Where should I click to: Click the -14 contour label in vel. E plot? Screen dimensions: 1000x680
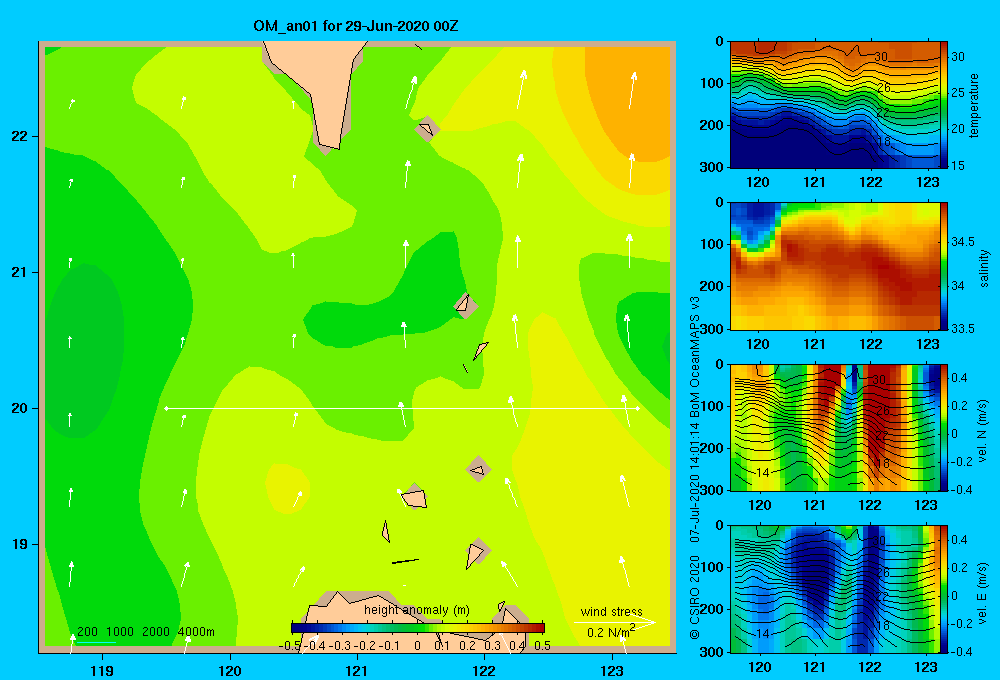pos(760,633)
